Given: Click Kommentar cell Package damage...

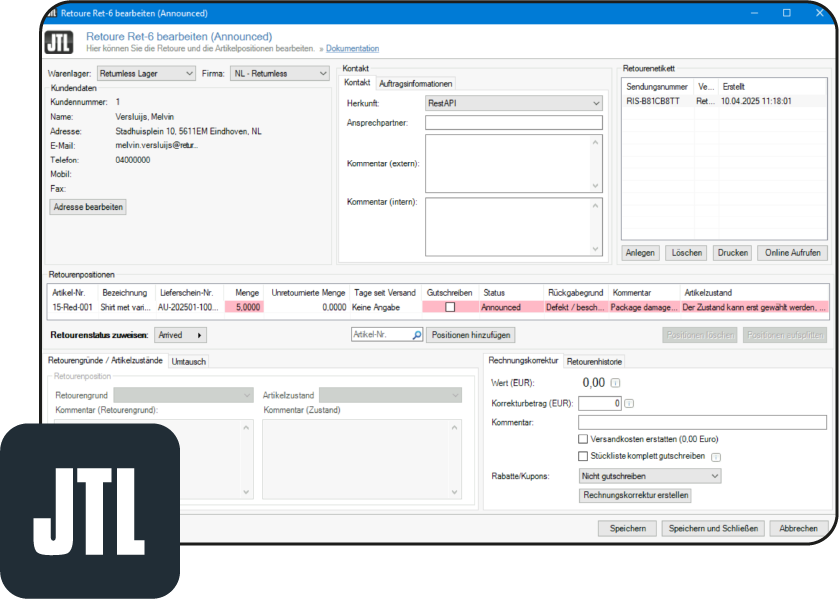Looking at the screenshot, I should 644,307.
